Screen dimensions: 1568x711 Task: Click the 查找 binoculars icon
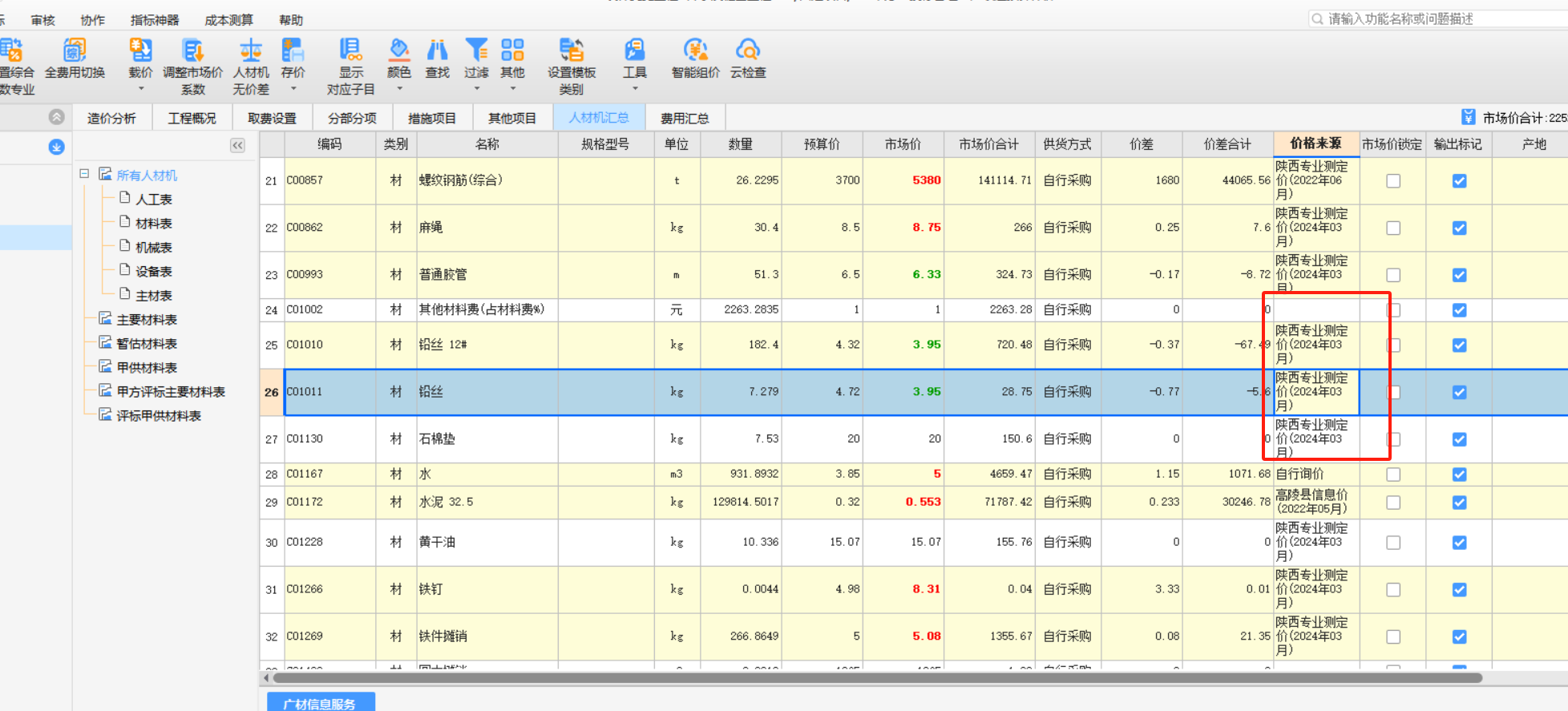pos(437,50)
